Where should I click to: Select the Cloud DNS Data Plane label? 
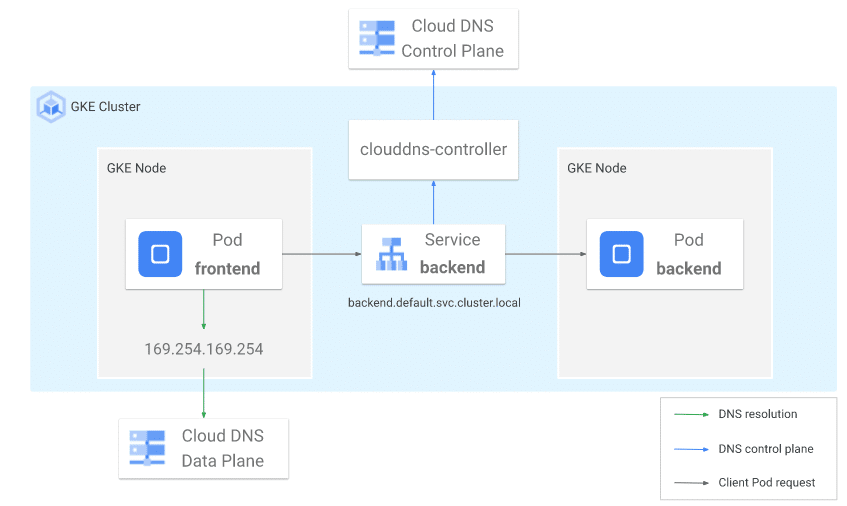pos(223,448)
